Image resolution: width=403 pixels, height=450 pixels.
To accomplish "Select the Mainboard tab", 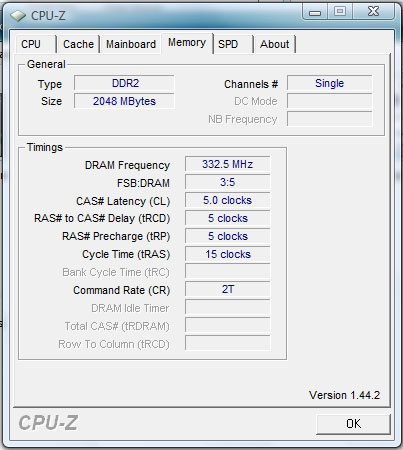I will coord(131,44).
